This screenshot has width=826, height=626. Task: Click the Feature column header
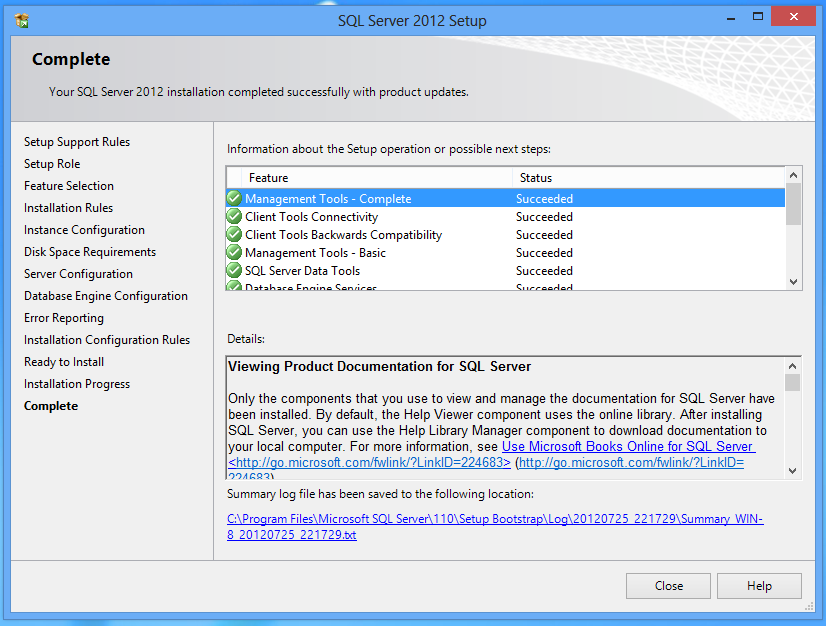pyautogui.click(x=377, y=178)
